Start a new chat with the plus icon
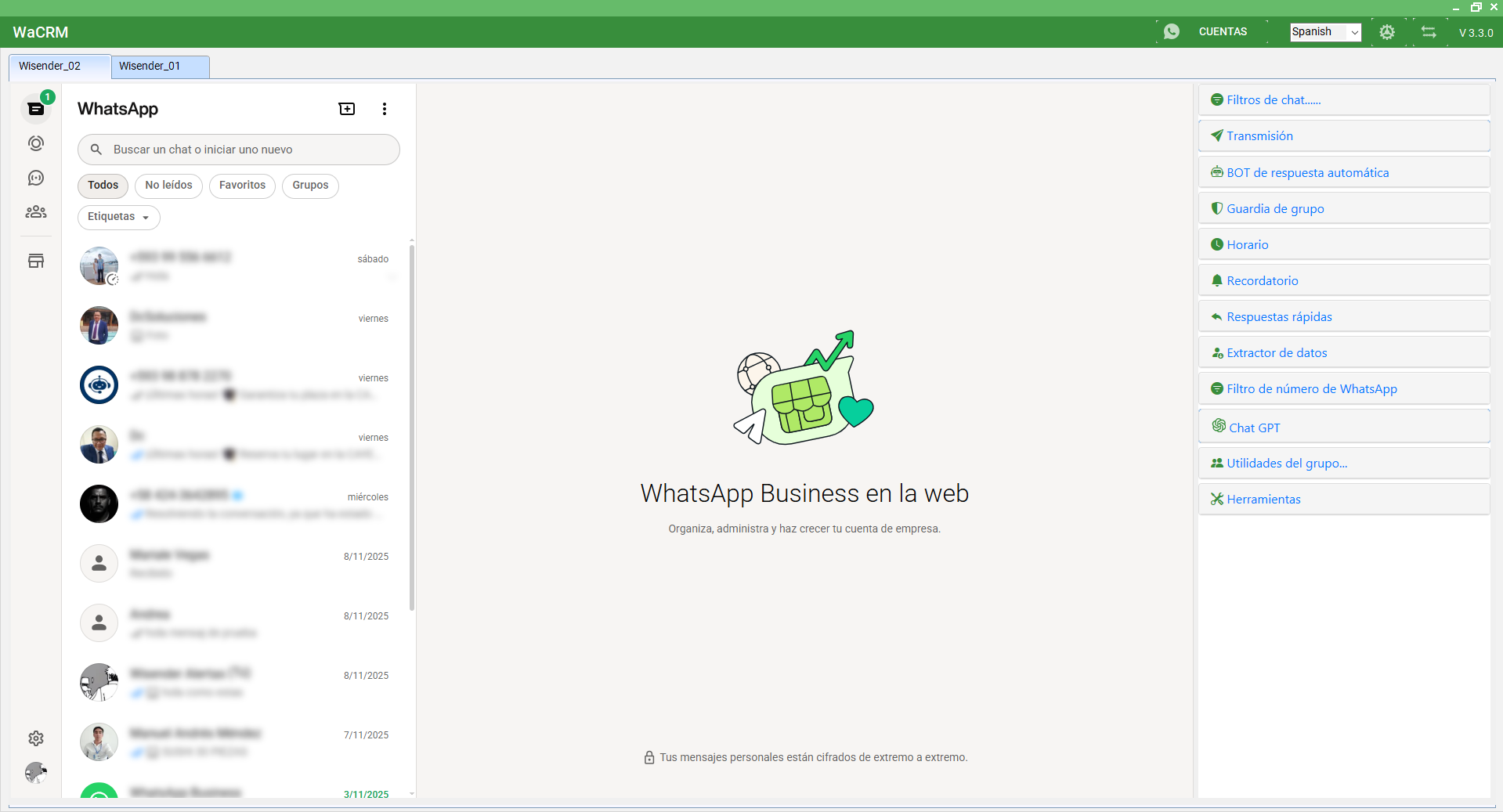The height and width of the screenshot is (812, 1503). [x=346, y=109]
